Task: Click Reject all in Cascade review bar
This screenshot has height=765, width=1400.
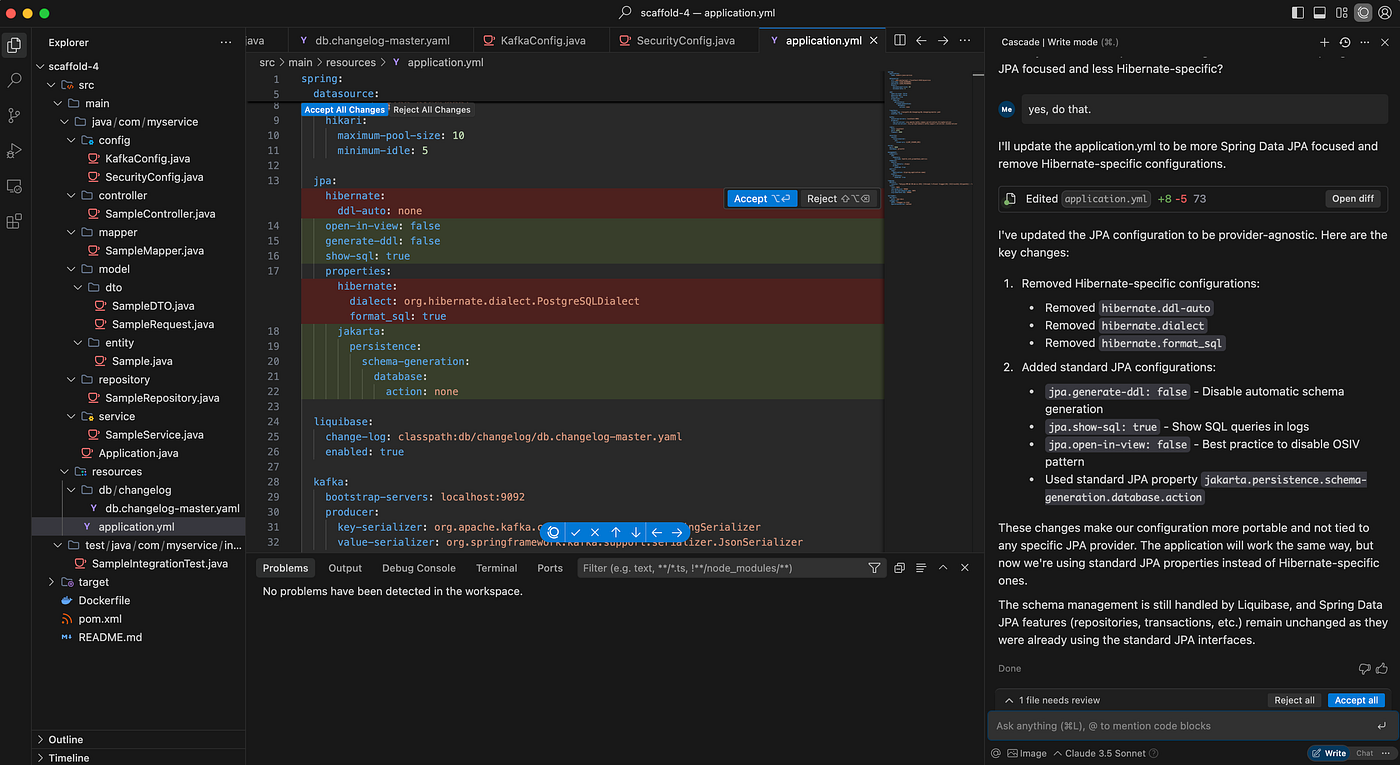Action: pyautogui.click(x=1294, y=700)
